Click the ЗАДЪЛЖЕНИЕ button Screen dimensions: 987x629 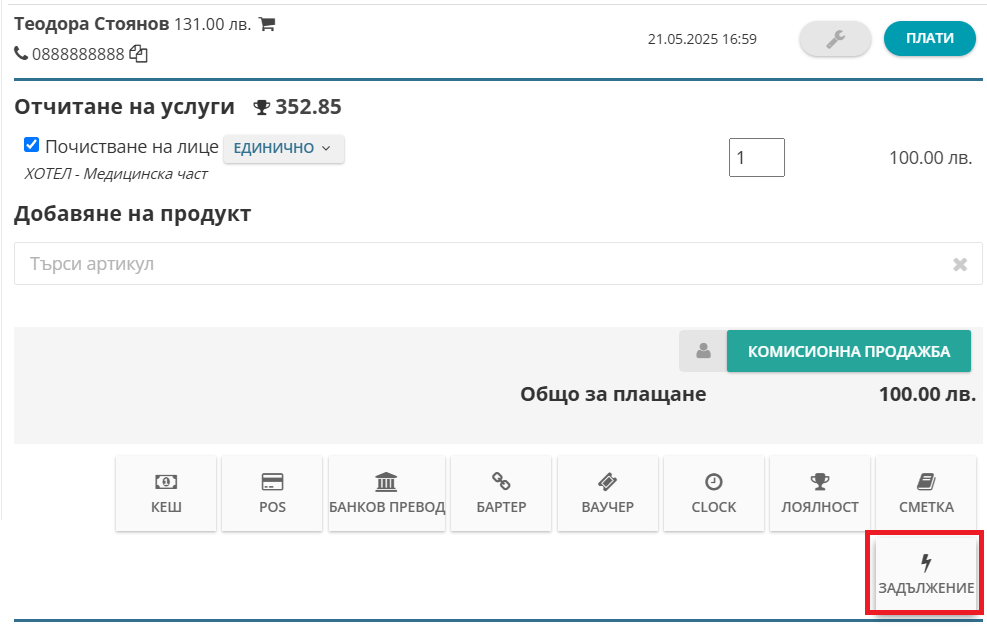tap(926, 574)
